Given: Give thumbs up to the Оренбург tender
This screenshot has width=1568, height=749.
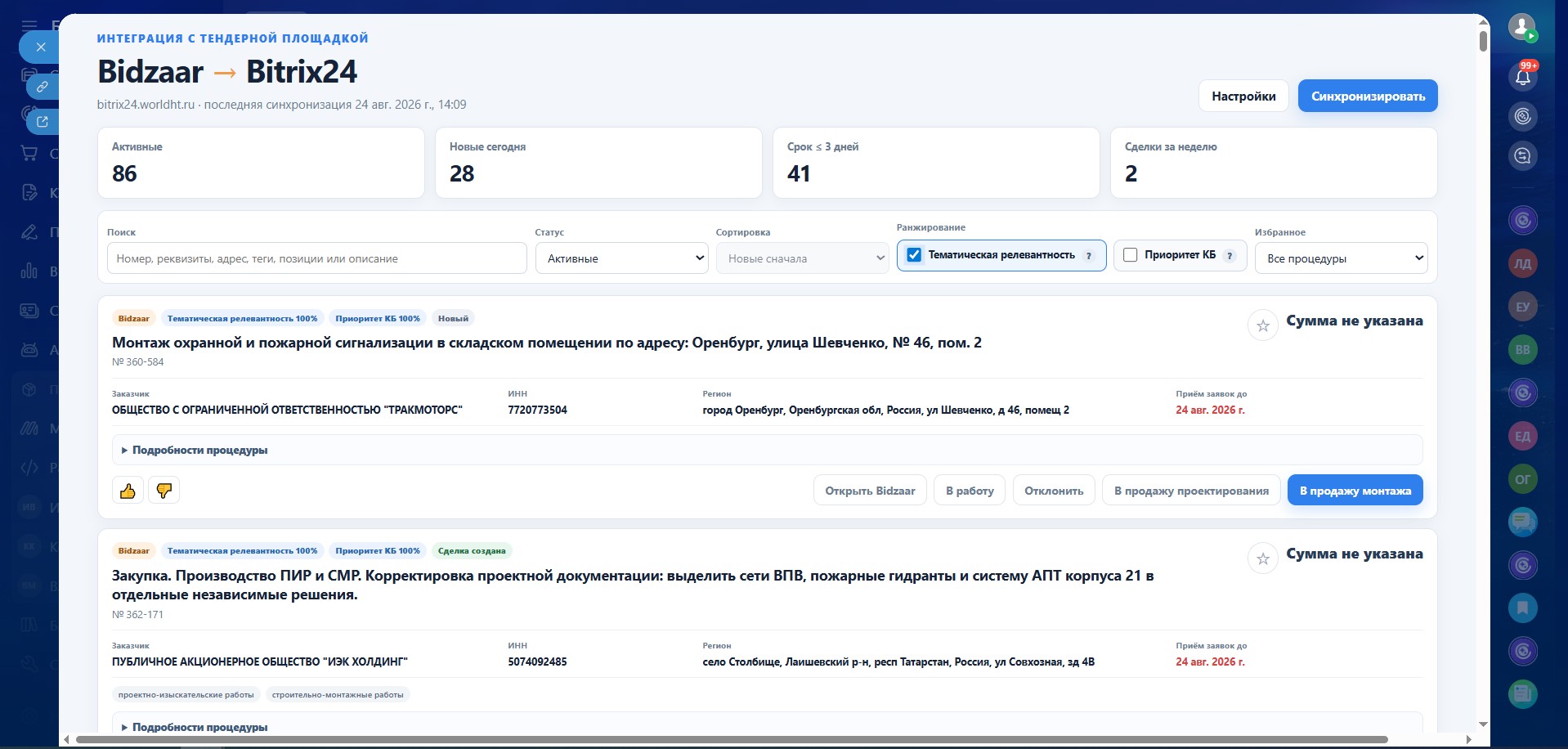Looking at the screenshot, I should (128, 491).
